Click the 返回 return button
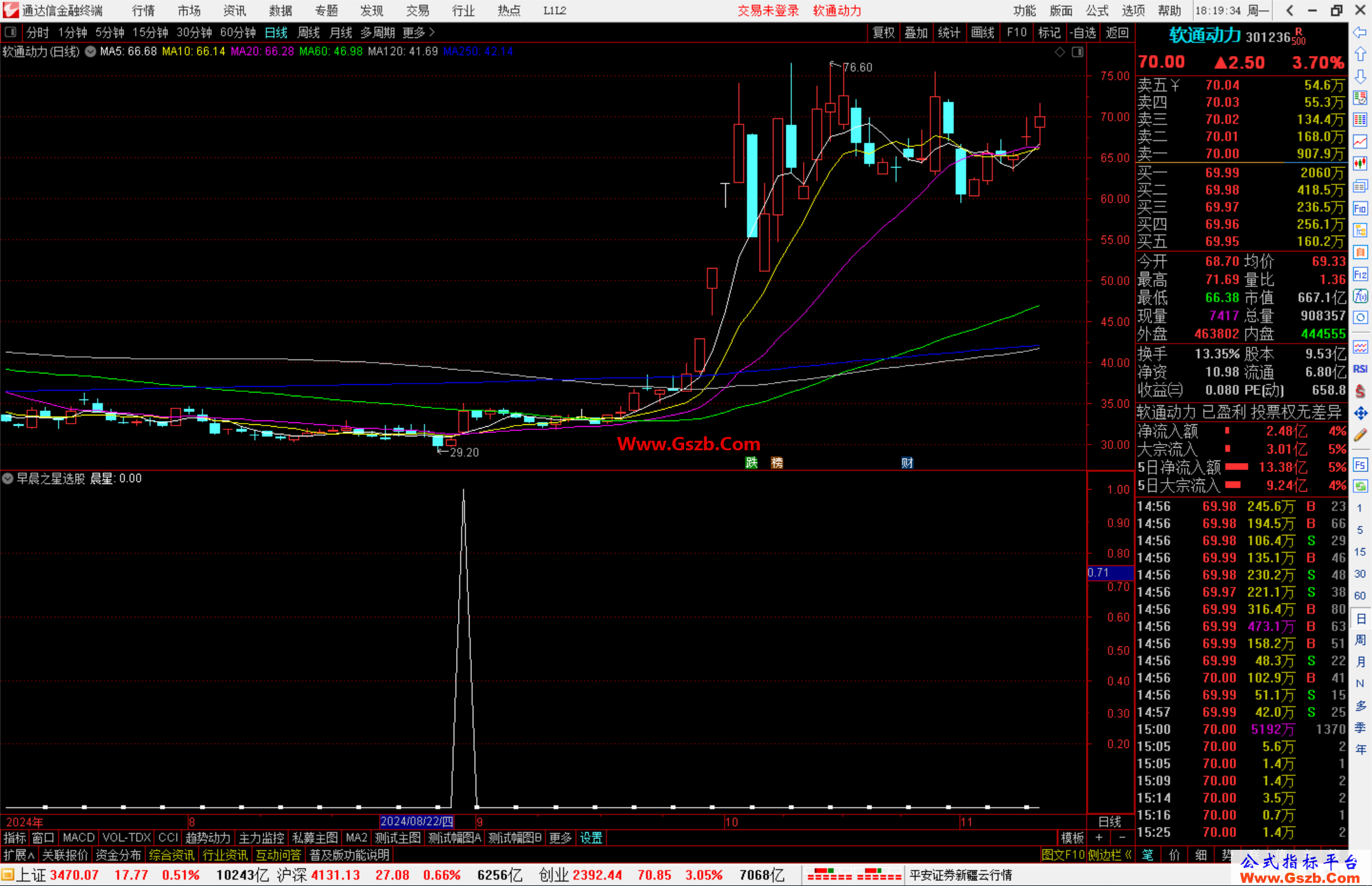Screen dimensions: 1372x886 tap(1117, 32)
